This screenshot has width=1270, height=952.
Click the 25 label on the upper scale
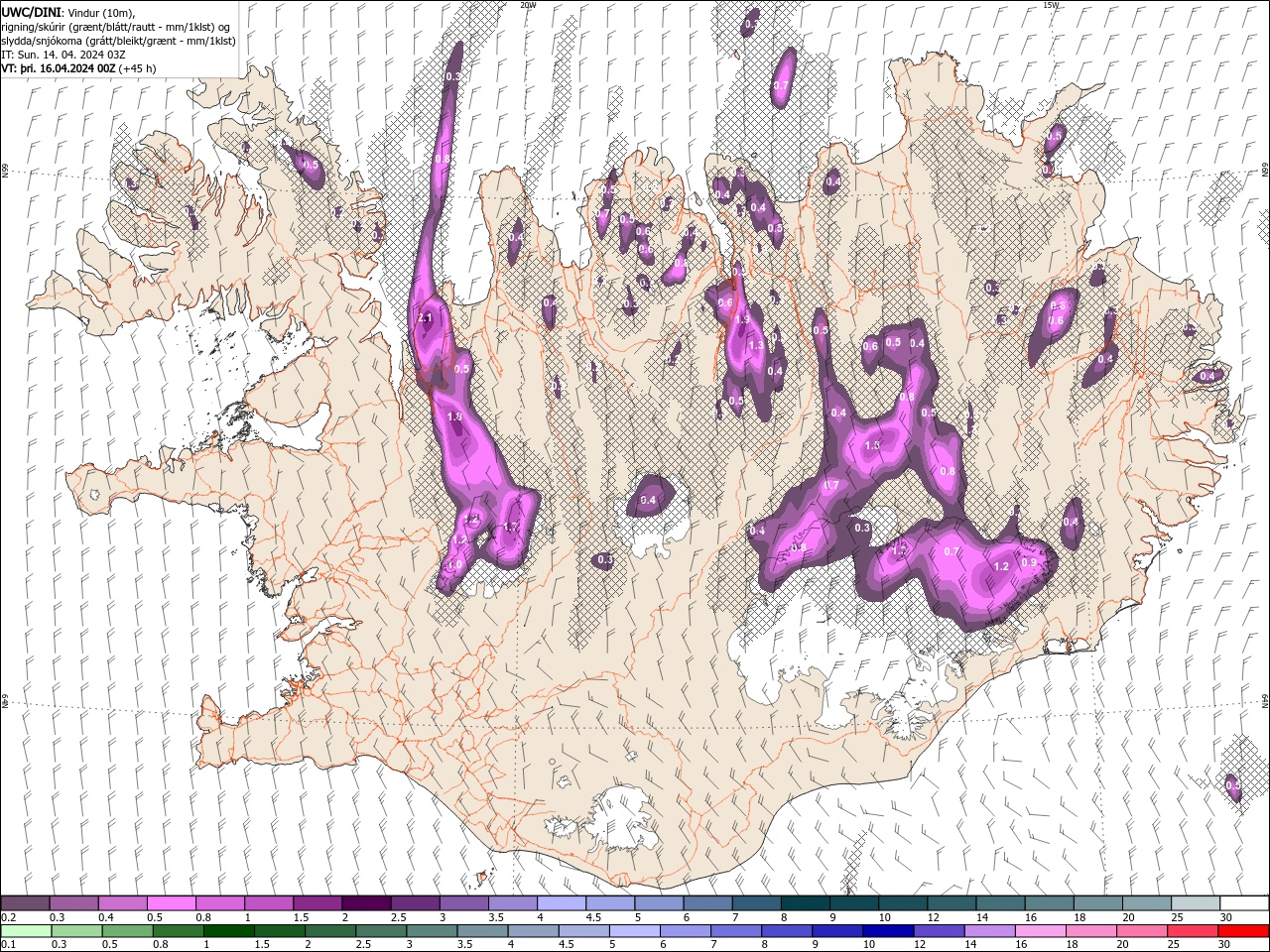click(1175, 917)
